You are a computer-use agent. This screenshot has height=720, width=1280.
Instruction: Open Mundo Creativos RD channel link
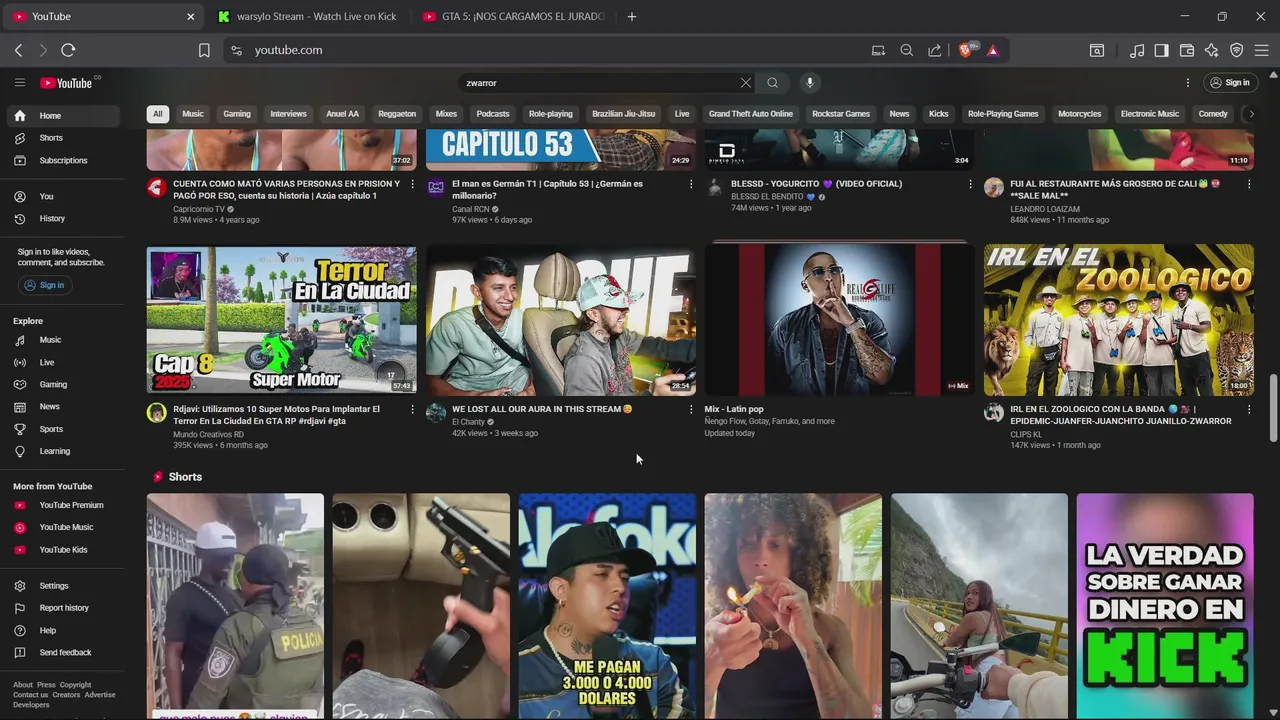[208, 434]
